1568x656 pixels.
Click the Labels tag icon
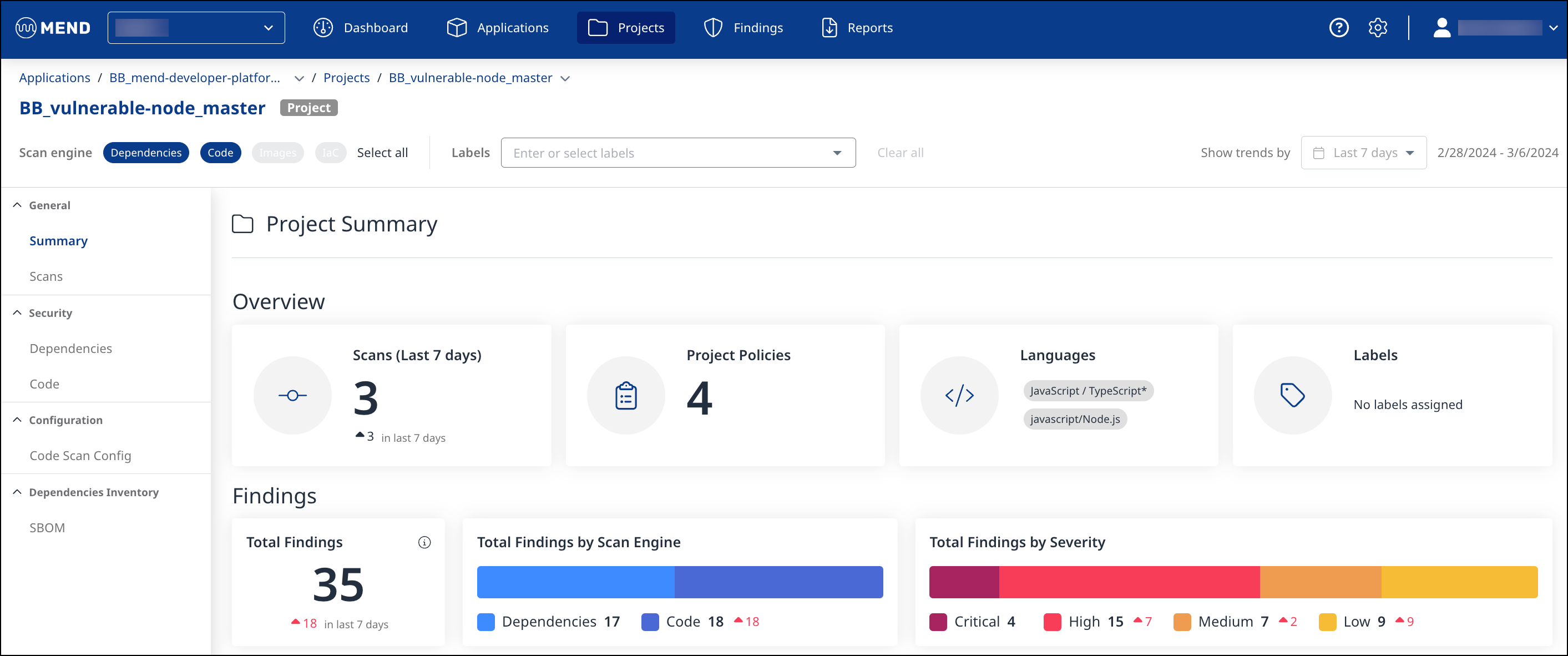tap(1292, 395)
